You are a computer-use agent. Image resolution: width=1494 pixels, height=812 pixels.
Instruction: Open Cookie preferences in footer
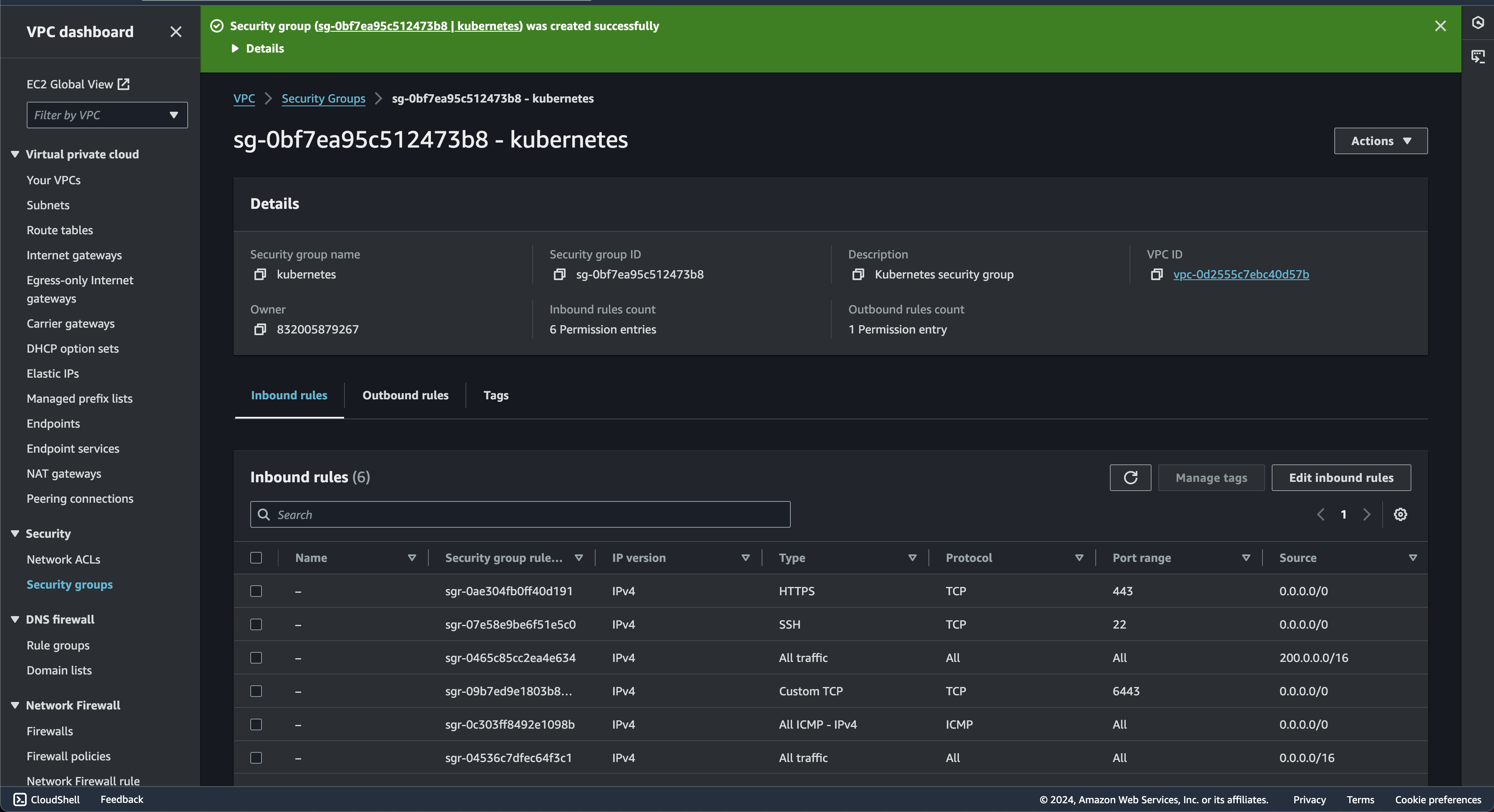(1438, 799)
